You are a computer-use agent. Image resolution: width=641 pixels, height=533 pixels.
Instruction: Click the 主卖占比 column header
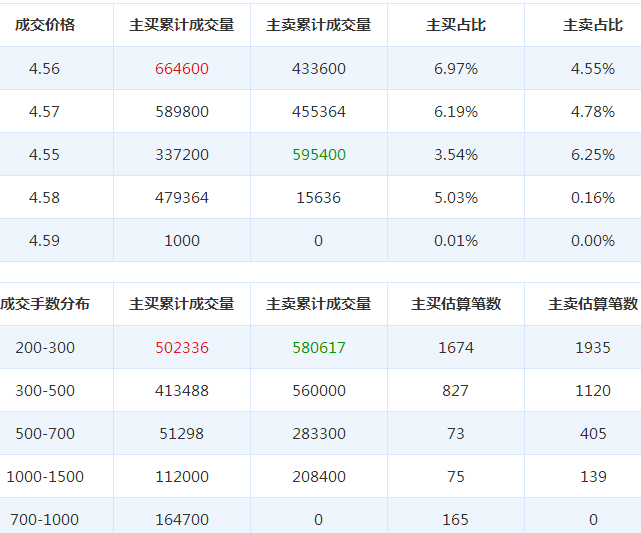click(593, 25)
